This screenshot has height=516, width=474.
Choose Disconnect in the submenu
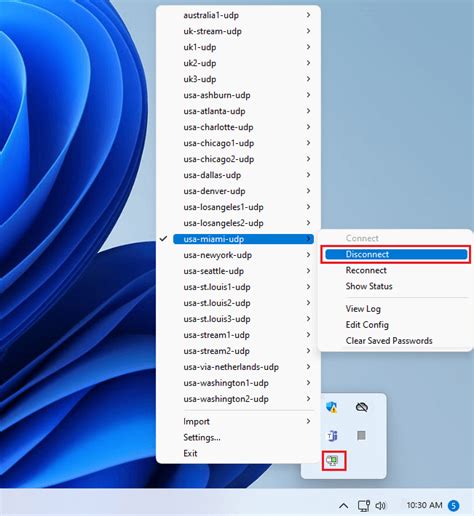(396, 254)
